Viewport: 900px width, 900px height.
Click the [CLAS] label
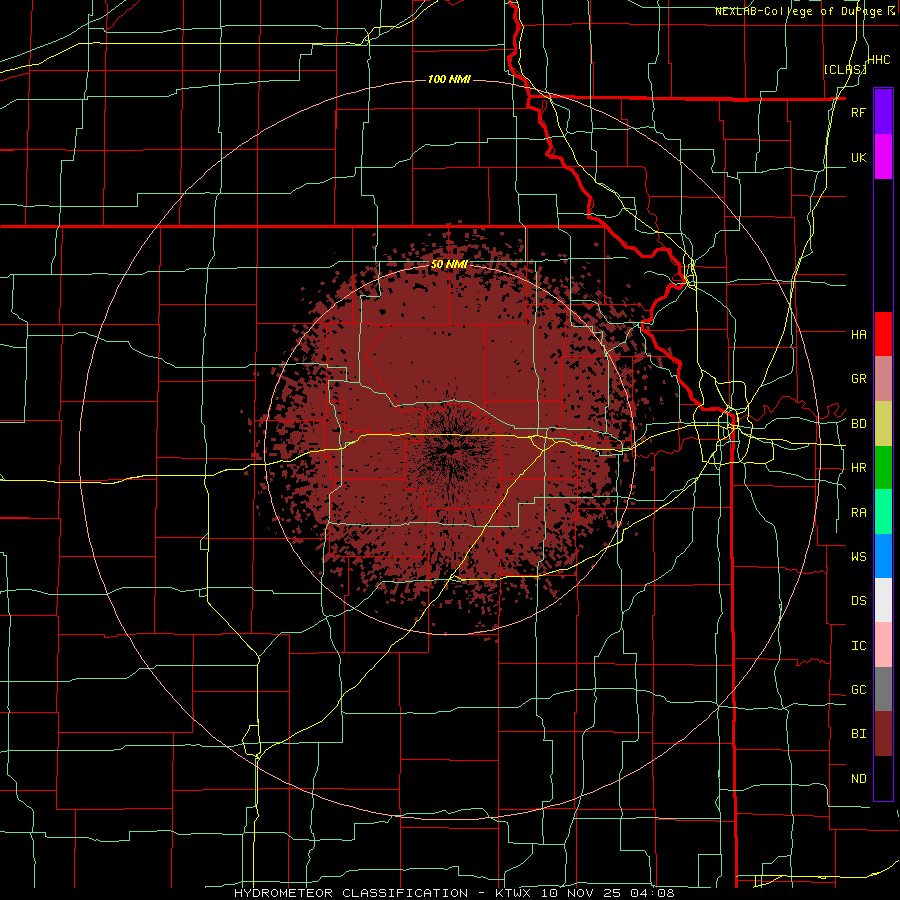tap(845, 69)
